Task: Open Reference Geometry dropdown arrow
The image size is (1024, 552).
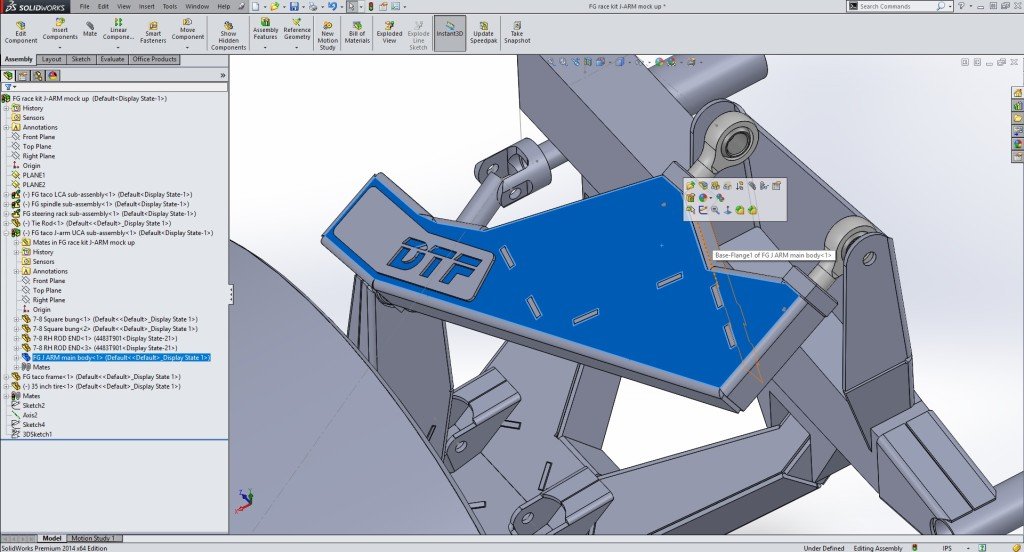Action: 296,48
